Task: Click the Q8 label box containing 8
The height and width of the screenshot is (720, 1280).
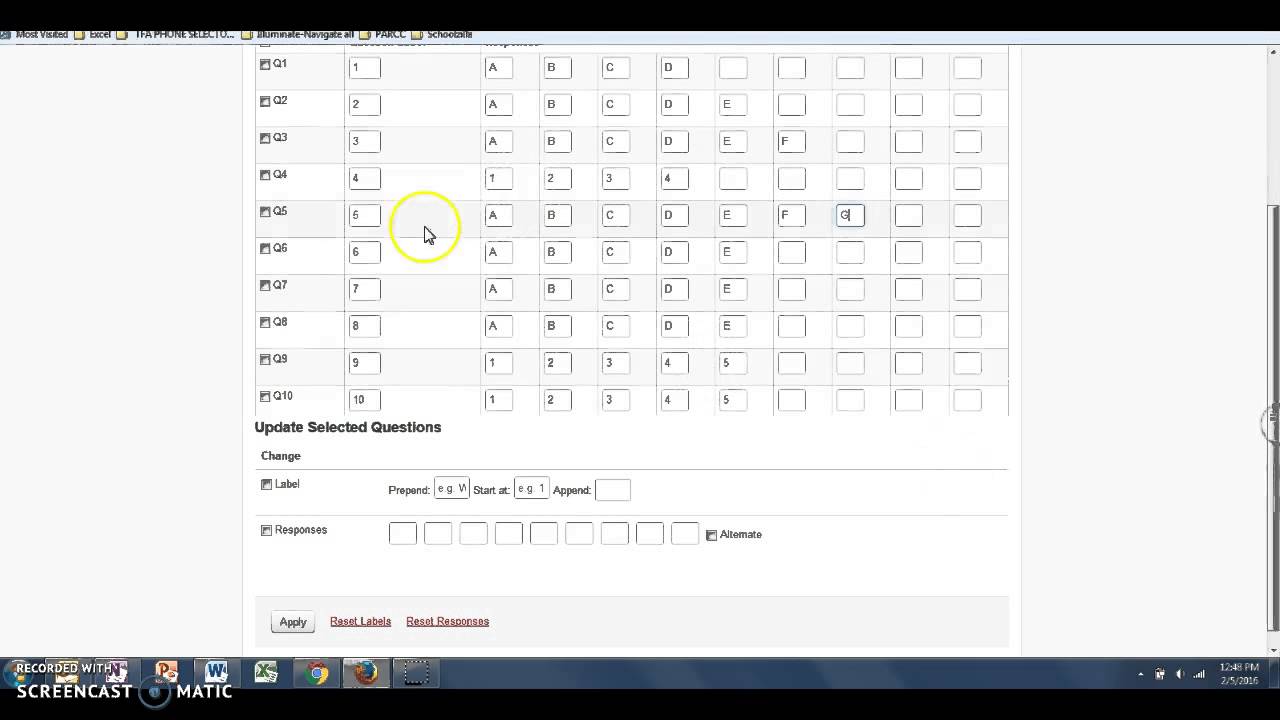Action: click(364, 326)
